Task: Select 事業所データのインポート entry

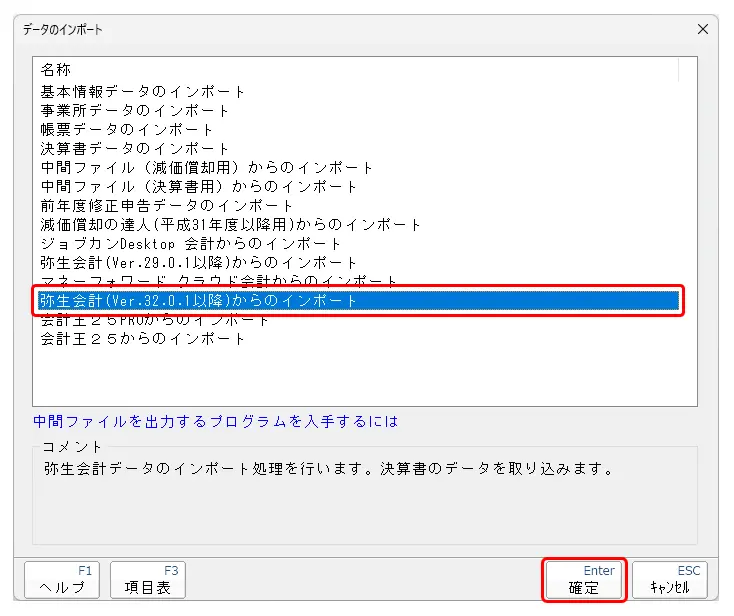Action: coord(135,110)
